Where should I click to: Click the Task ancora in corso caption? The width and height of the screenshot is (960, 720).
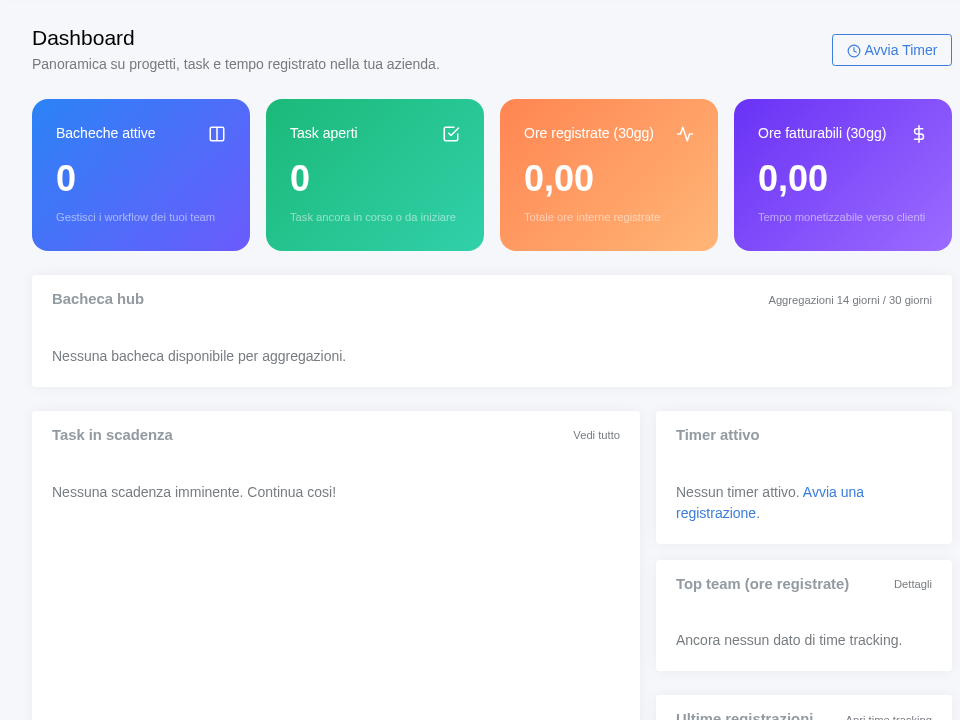[x=373, y=217]
